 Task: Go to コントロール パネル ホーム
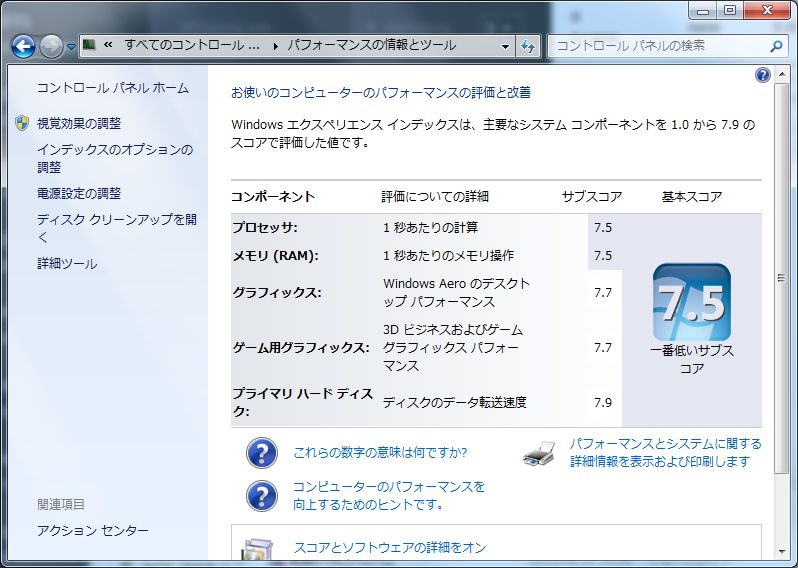tap(112, 88)
